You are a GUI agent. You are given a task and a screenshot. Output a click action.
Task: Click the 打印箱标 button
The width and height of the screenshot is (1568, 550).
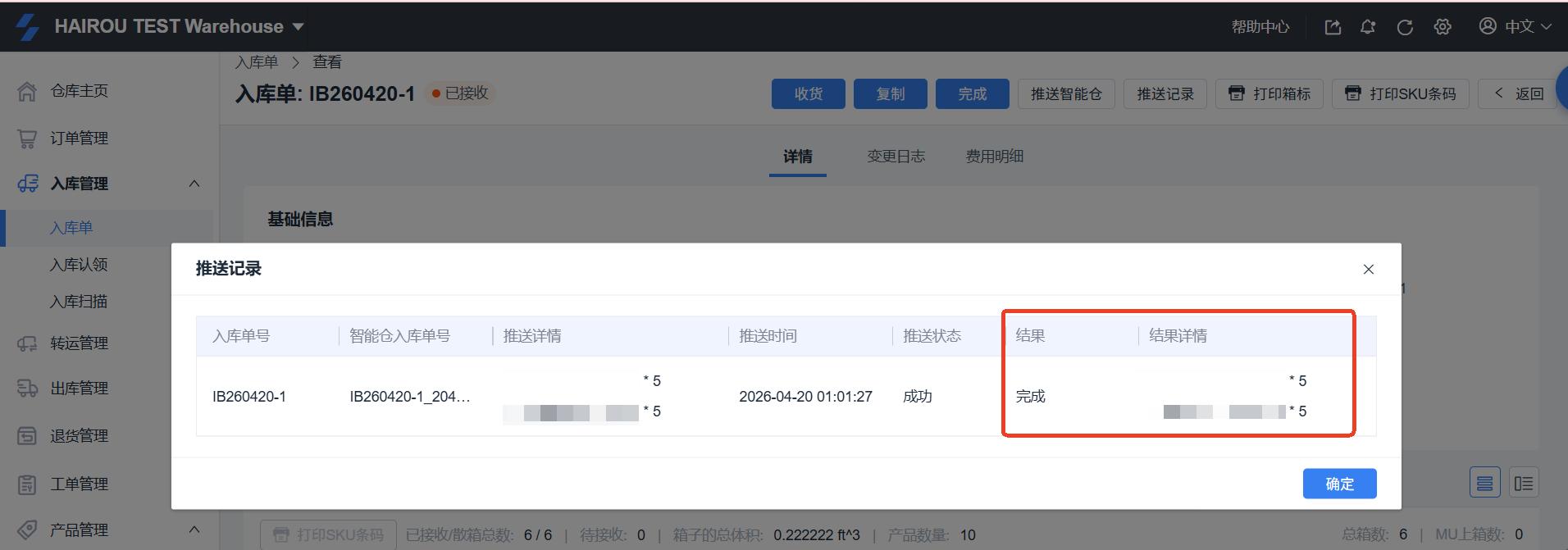point(1269,94)
